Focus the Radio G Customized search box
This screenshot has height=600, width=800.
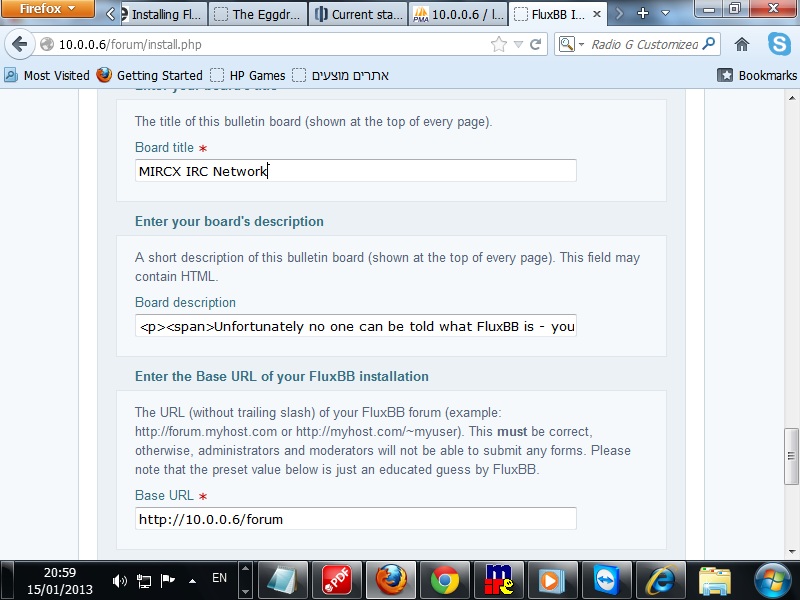(x=644, y=44)
